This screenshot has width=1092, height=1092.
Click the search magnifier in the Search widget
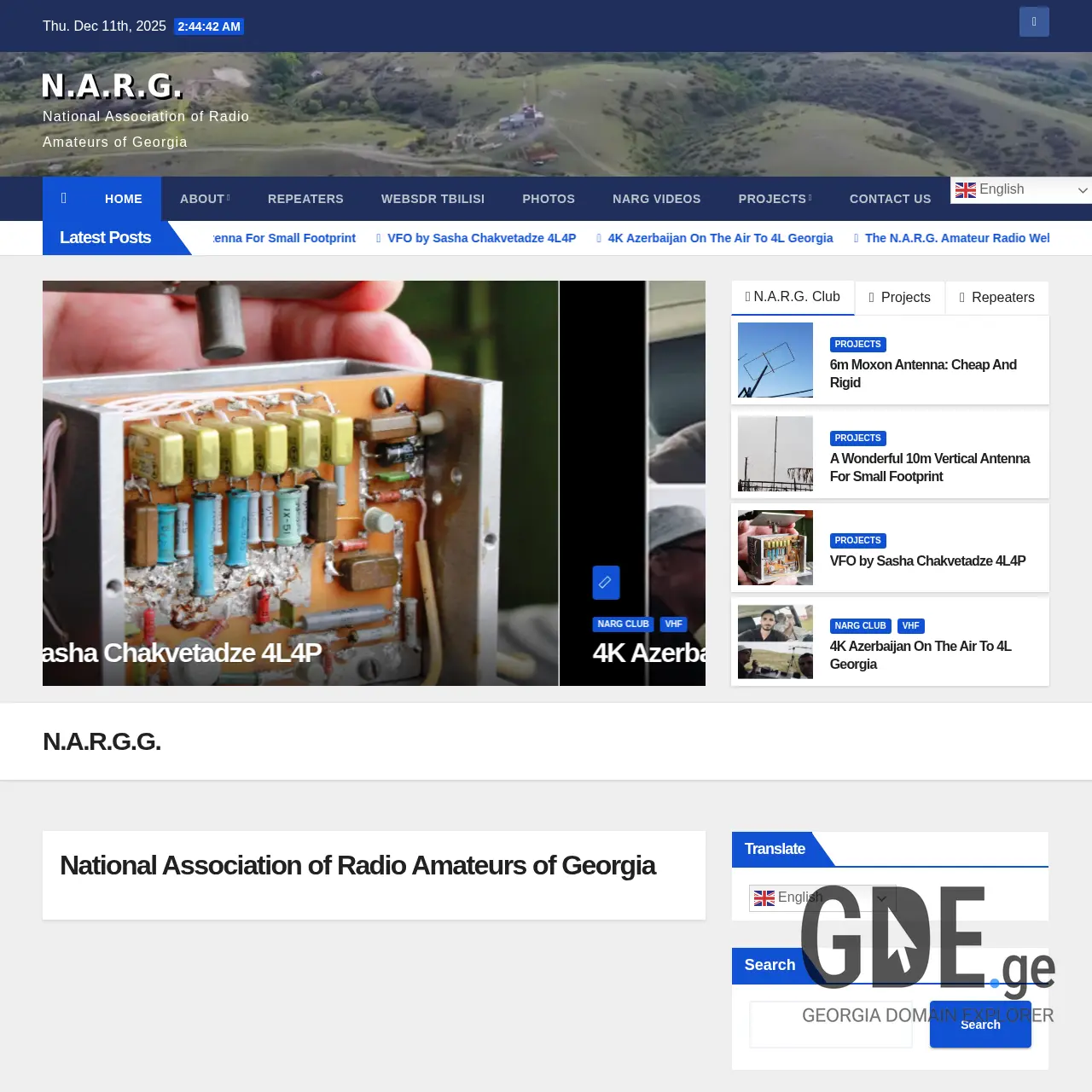tap(980, 1025)
